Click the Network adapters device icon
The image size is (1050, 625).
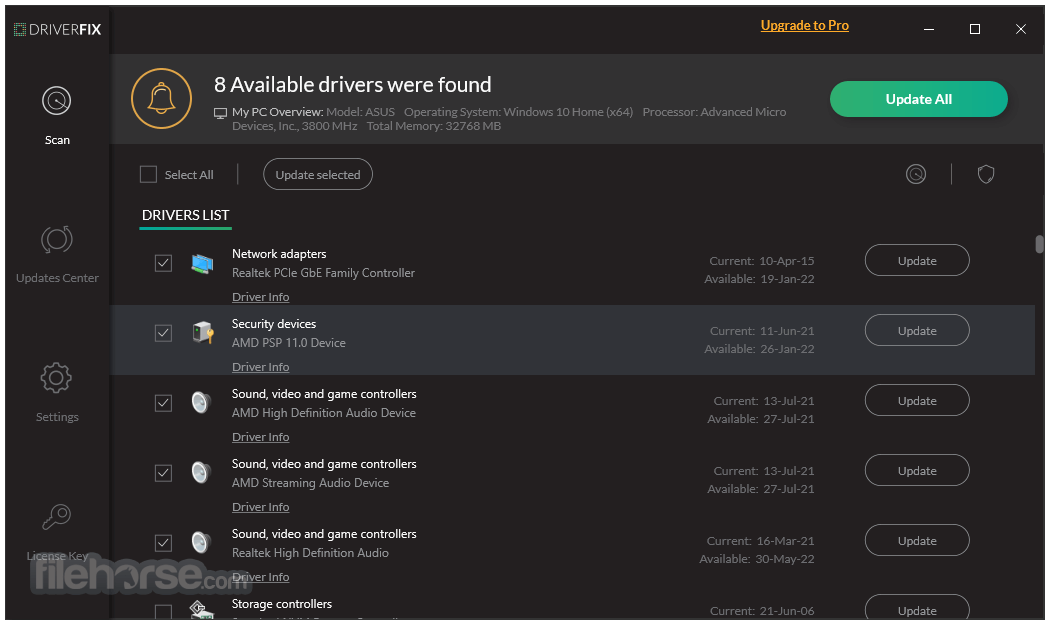202,263
